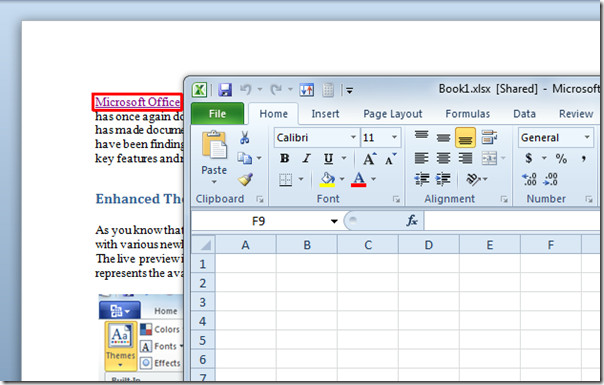Image resolution: width=604 pixels, height=385 pixels.
Task: Center text horizontally in the cell
Action: 443,158
